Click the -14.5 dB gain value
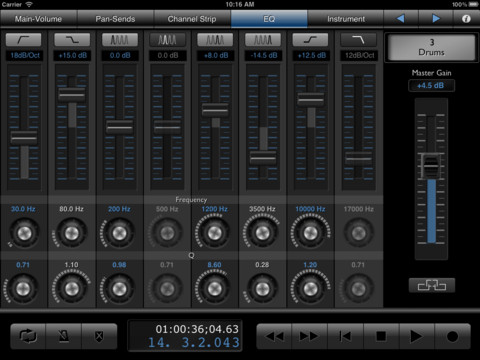The width and height of the screenshot is (480, 360). [264, 55]
